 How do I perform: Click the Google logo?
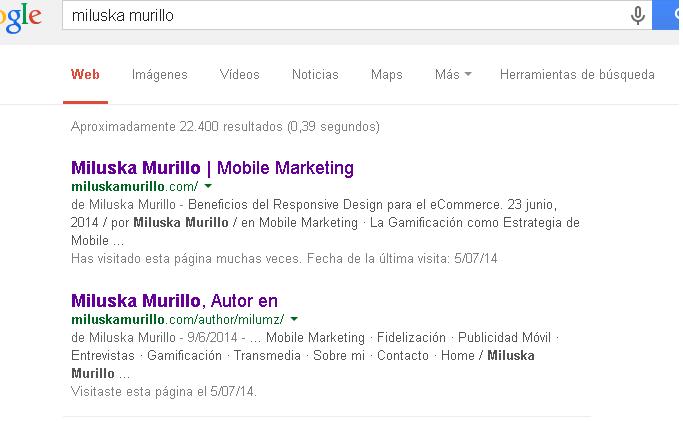[x=20, y=18]
